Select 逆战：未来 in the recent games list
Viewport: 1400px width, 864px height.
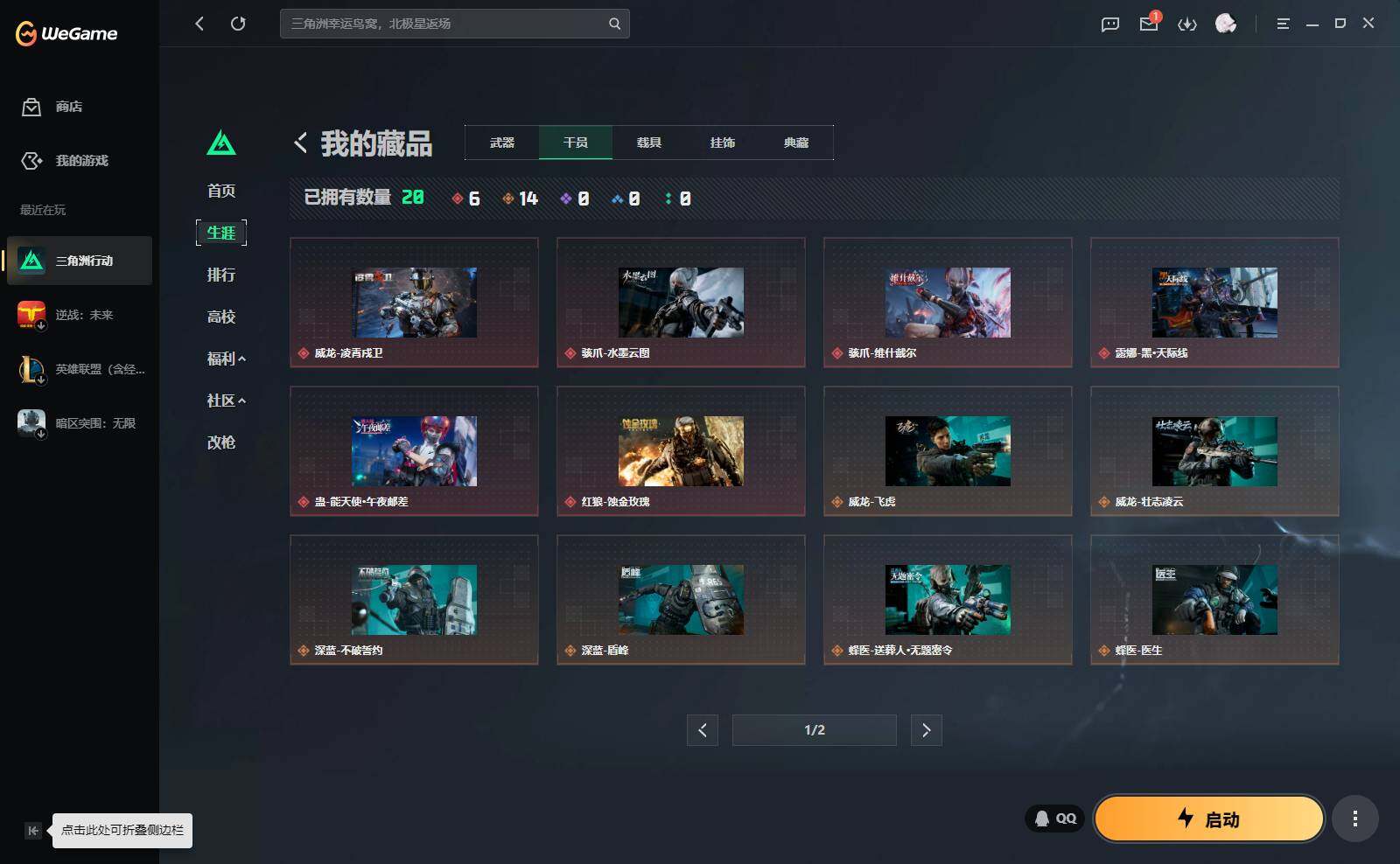coord(80,315)
